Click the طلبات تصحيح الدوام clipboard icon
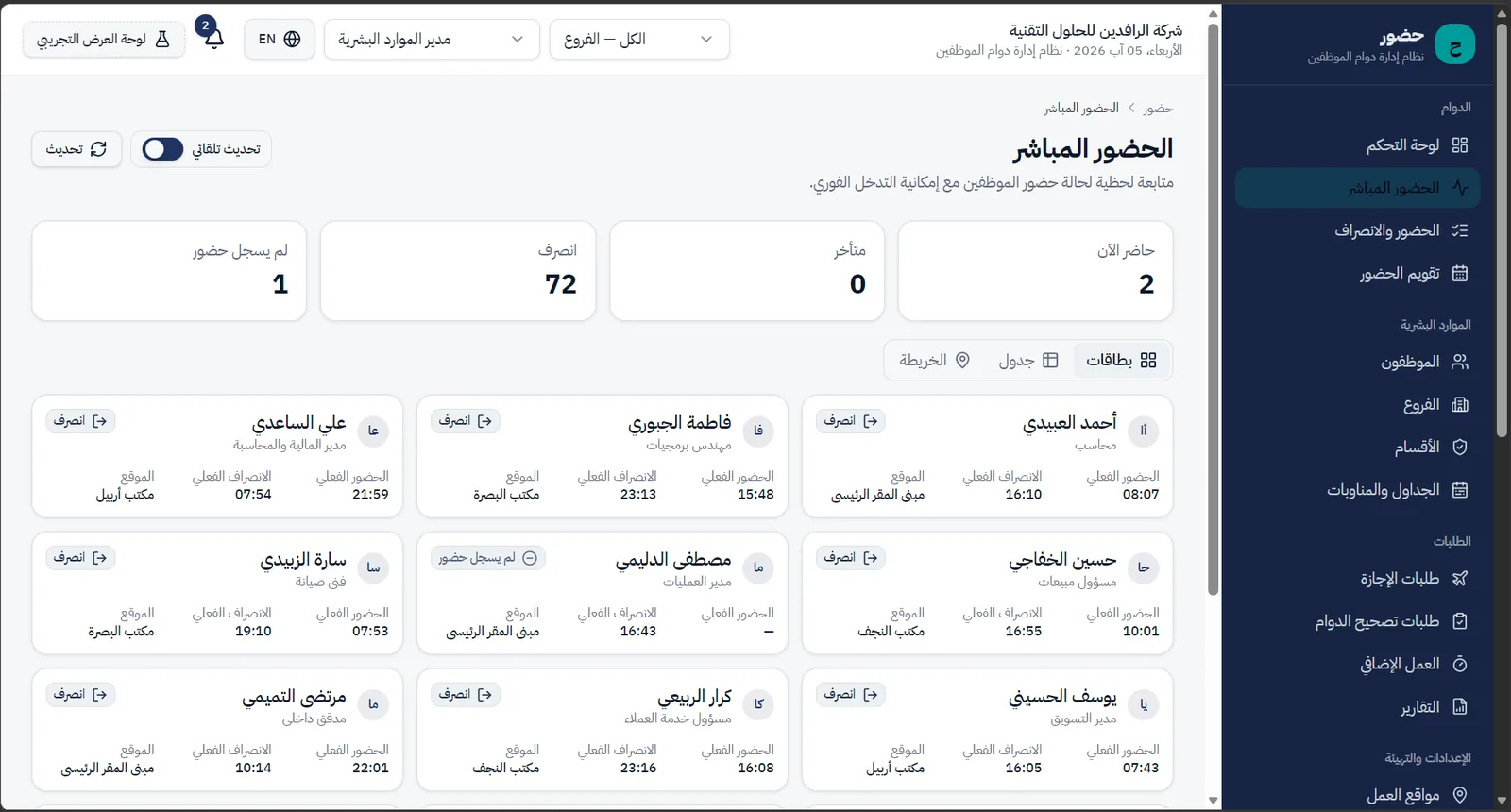This screenshot has width=1511, height=812. point(1460,620)
